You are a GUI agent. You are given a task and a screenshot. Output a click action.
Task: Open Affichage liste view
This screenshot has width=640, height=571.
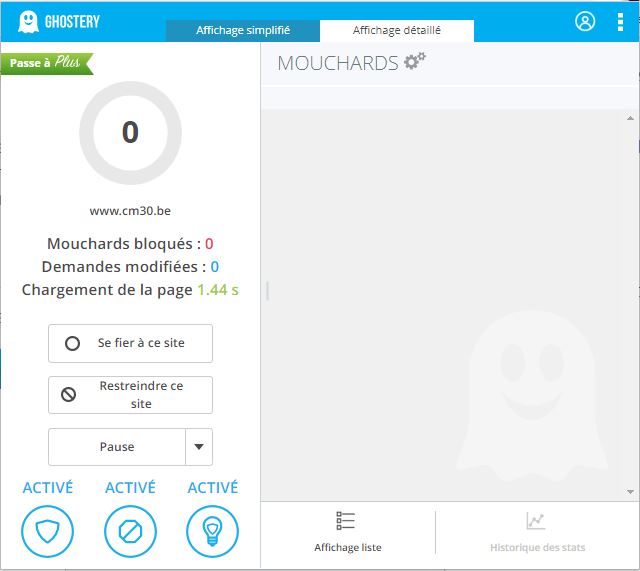point(348,532)
